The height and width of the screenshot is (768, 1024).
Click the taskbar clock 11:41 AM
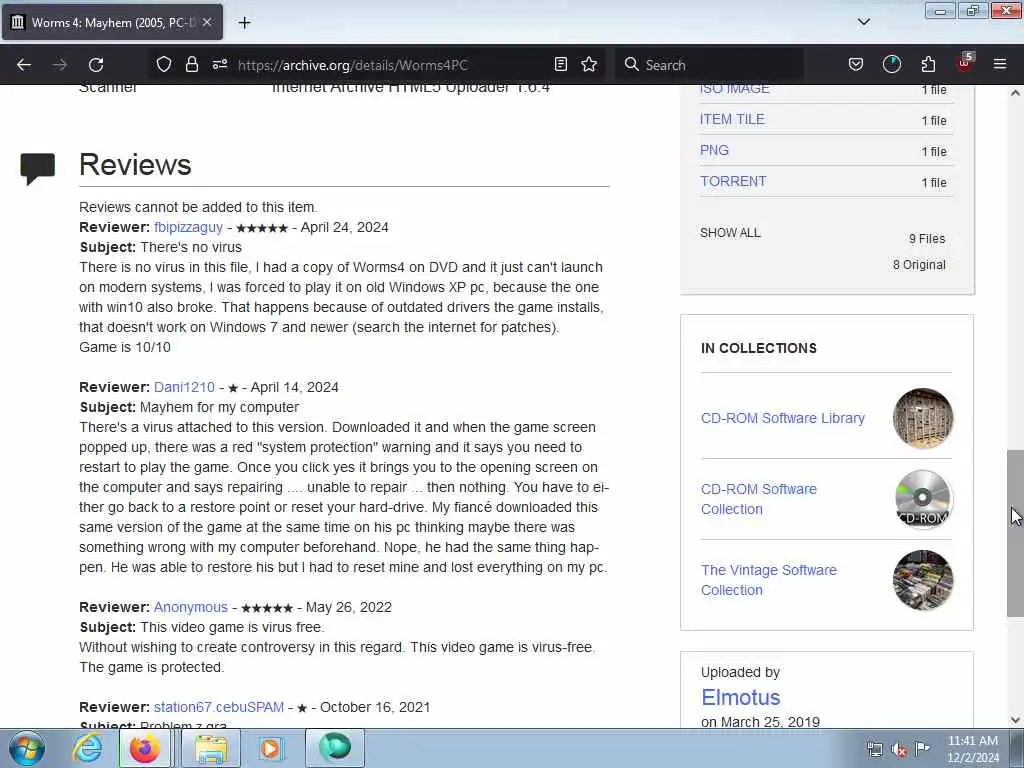pos(972,741)
